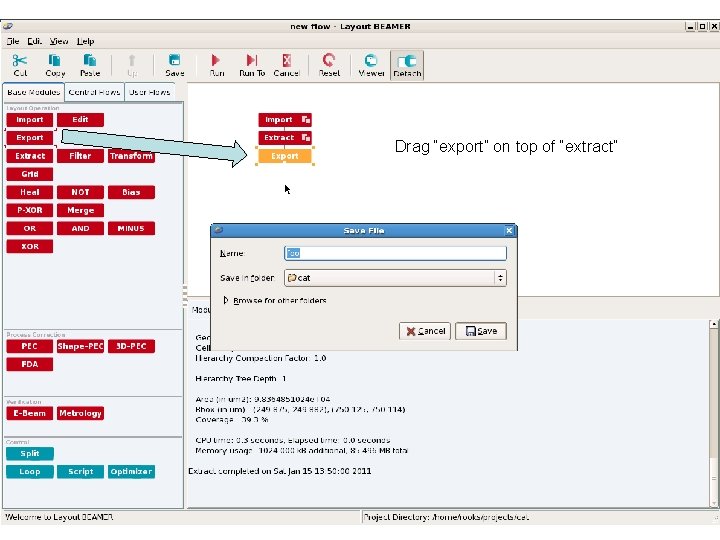The height and width of the screenshot is (540, 720).
Task: Click the Project Directory status bar text
Action: point(446,517)
